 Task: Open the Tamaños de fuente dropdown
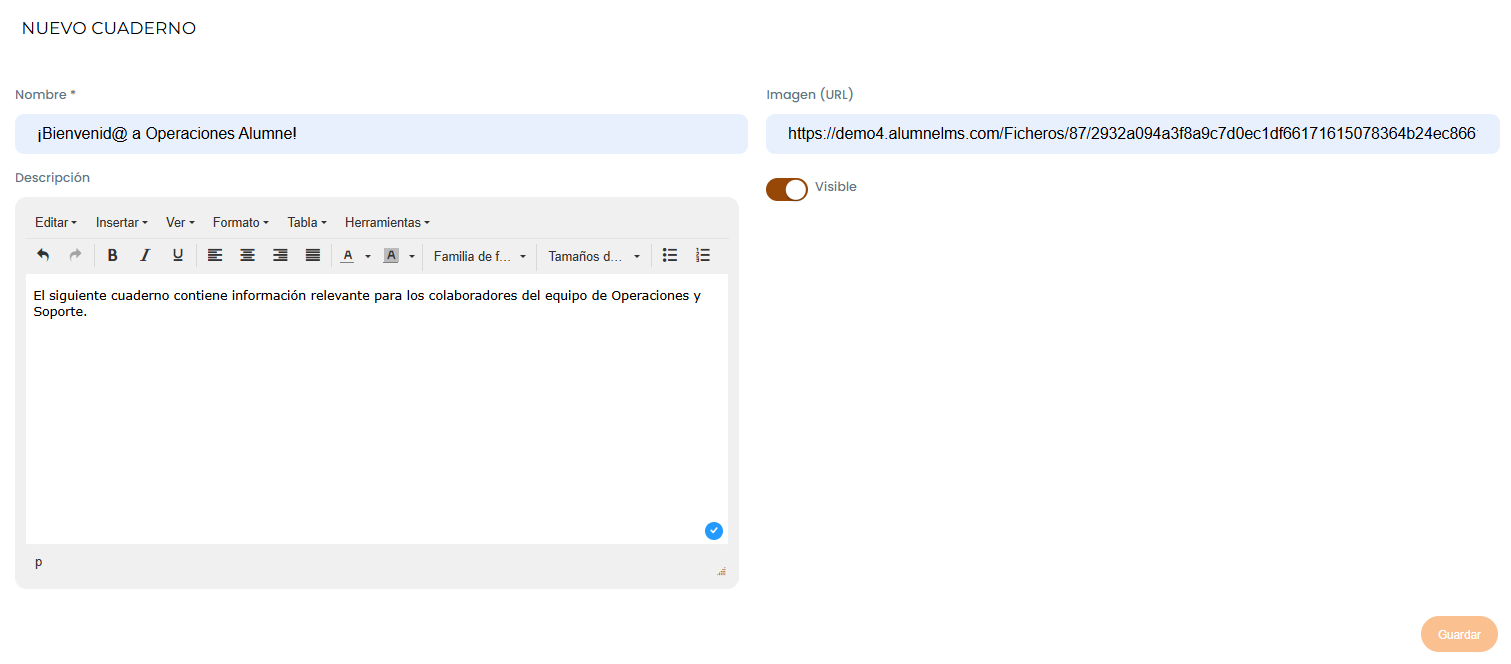594,256
